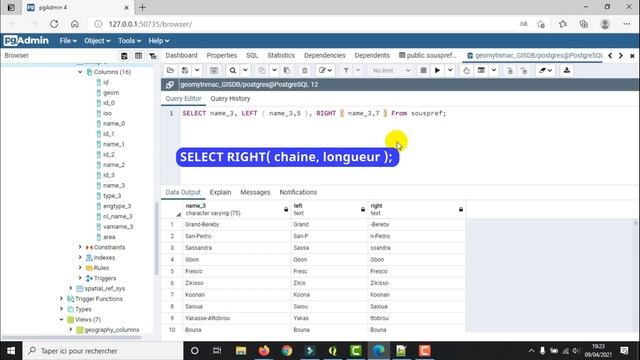The width and height of the screenshot is (640, 360).
Task: Collapse the Columns (16) tree node
Action: (80, 72)
